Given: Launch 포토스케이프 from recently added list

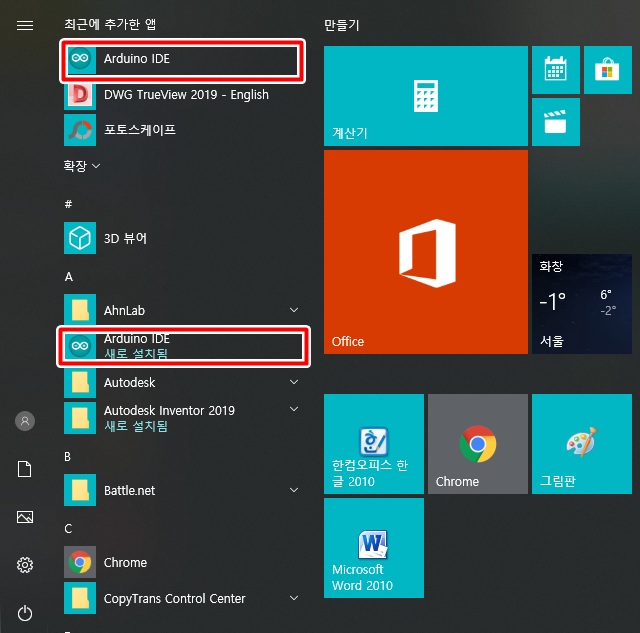Looking at the screenshot, I should point(182,130).
